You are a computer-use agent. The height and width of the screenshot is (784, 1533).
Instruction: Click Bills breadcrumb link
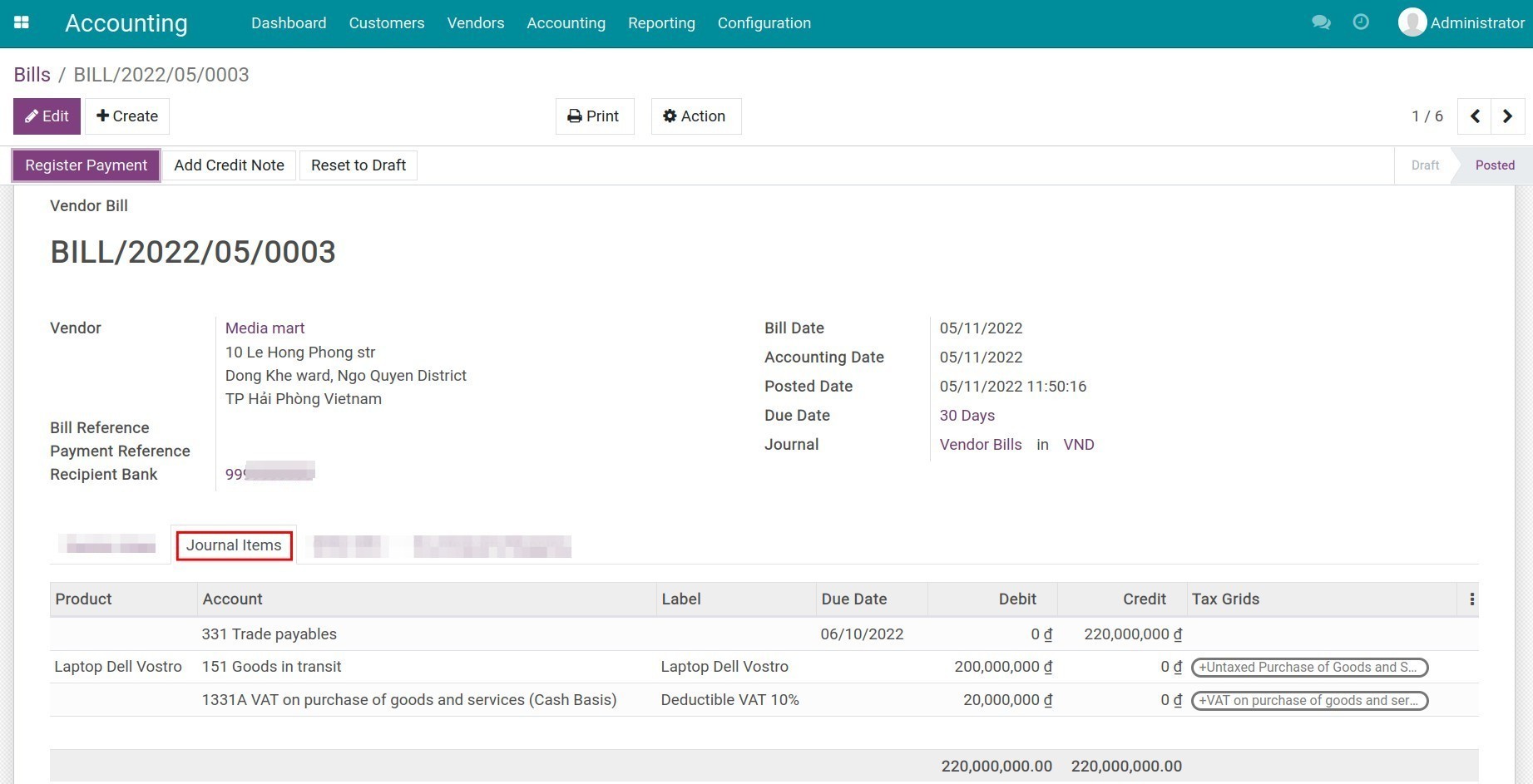click(x=32, y=75)
